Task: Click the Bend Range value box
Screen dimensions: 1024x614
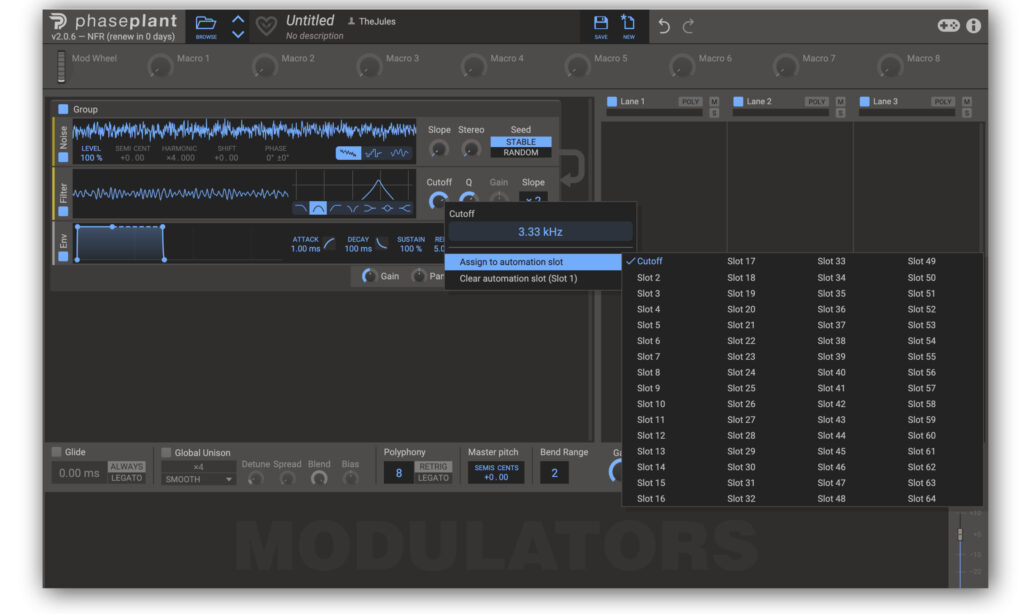Action: pos(554,473)
